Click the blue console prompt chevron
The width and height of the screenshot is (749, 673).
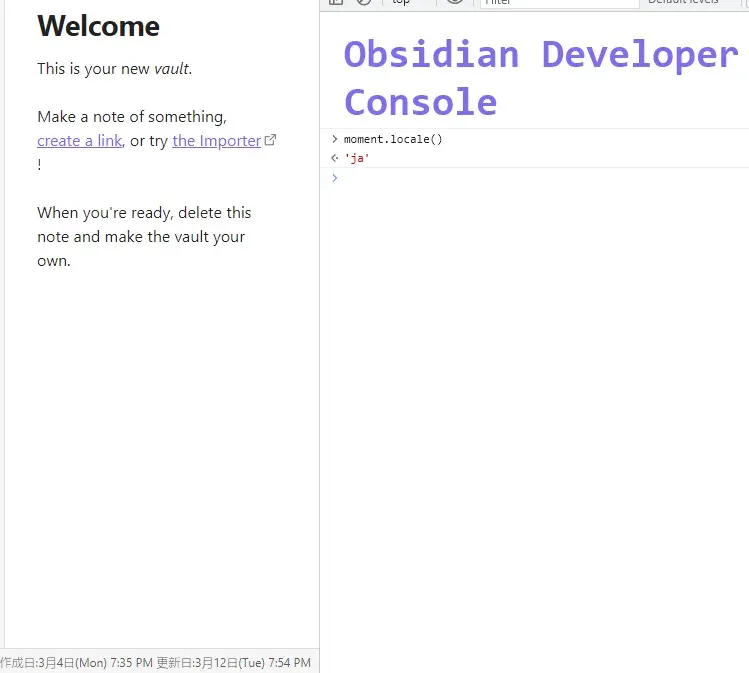[335, 178]
